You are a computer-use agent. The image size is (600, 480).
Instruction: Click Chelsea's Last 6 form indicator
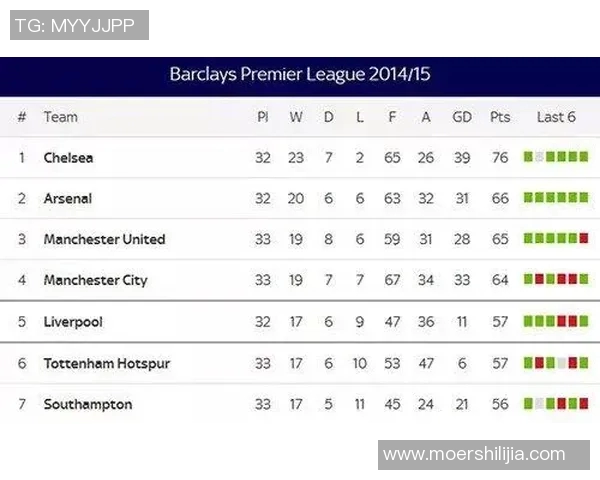pos(556,157)
